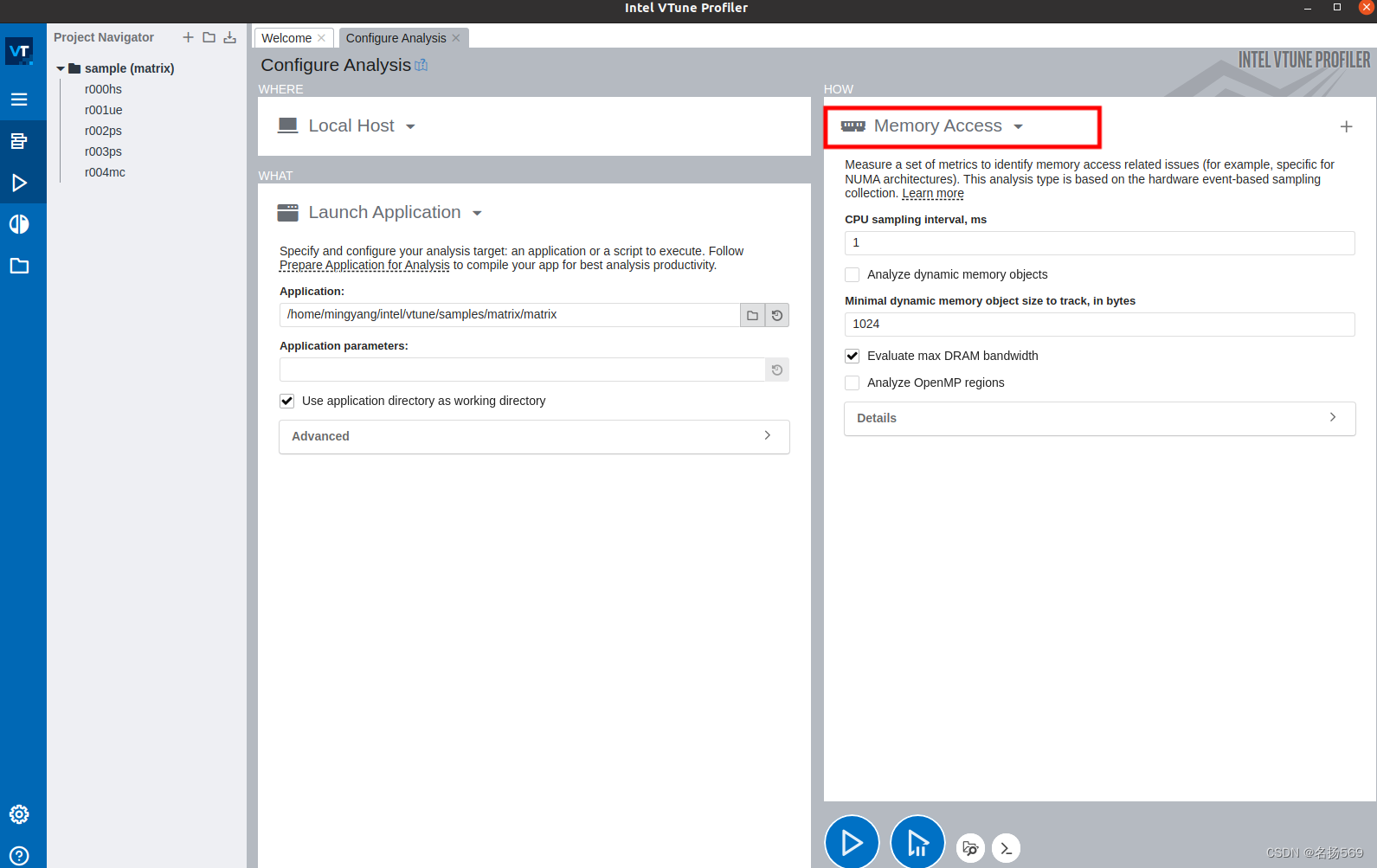1377x868 pixels.
Task: Click the Local Host computer icon
Action: coord(288,125)
